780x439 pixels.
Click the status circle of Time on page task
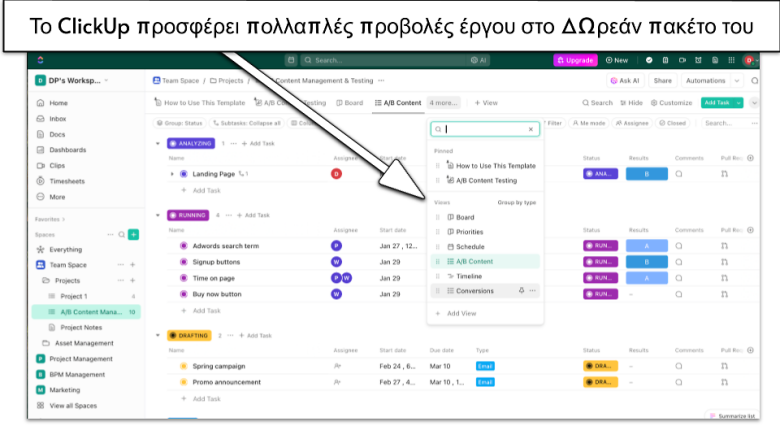[x=184, y=278]
